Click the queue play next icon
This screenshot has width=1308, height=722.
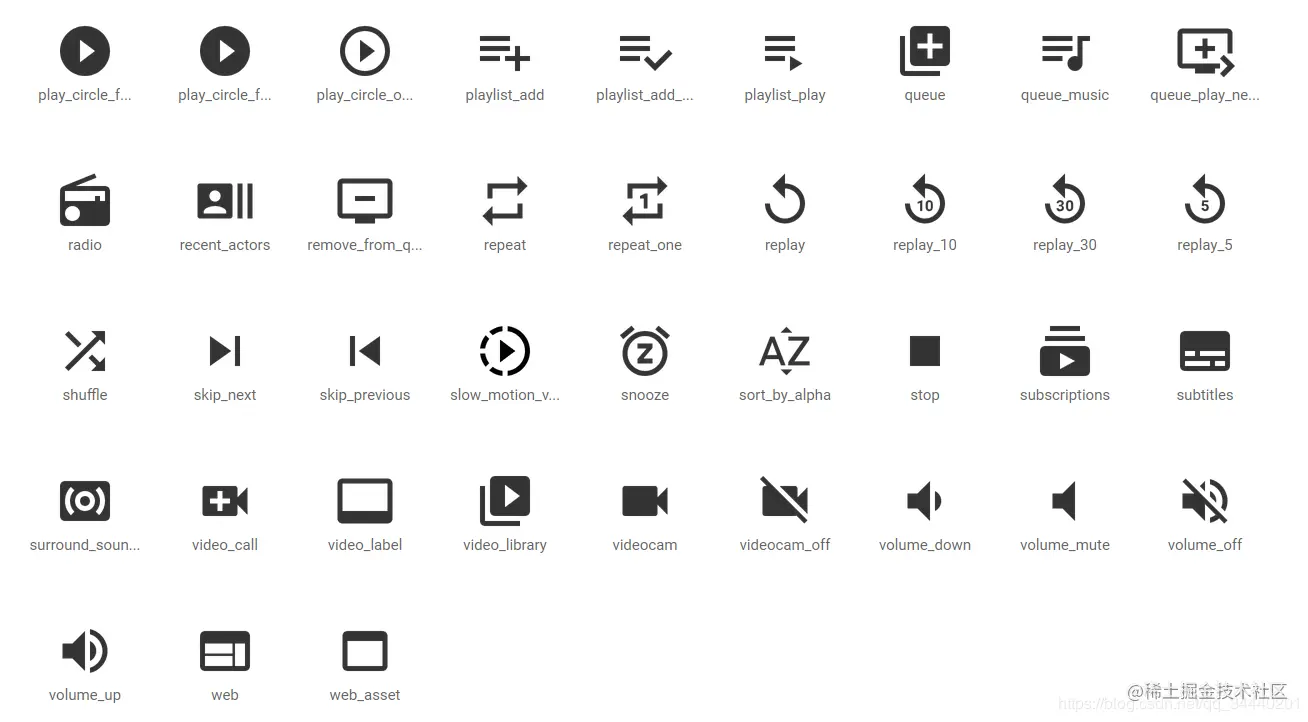[1206, 52]
